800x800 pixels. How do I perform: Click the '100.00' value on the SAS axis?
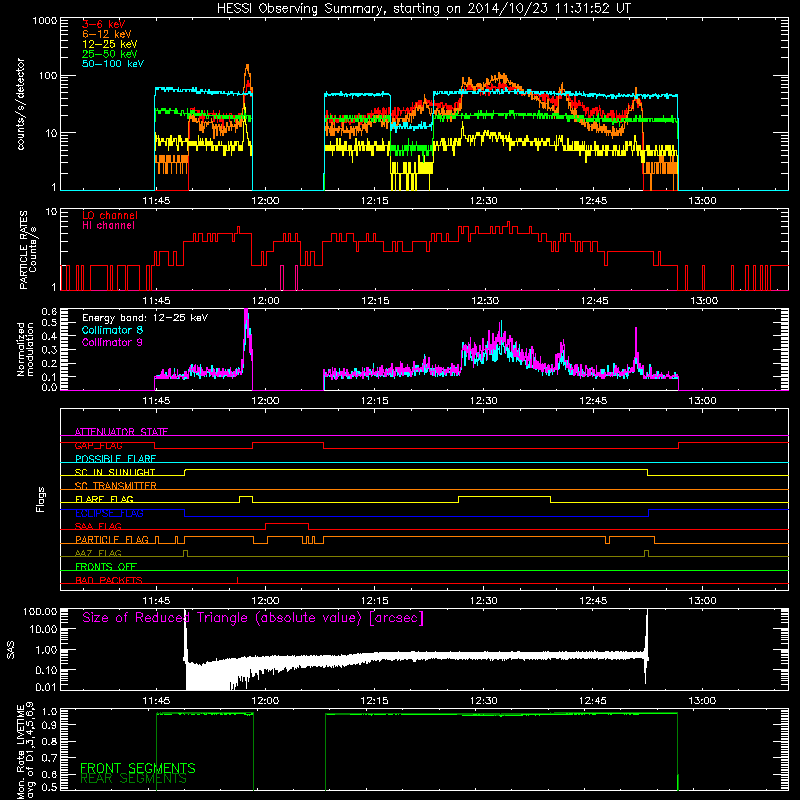click(x=40, y=612)
